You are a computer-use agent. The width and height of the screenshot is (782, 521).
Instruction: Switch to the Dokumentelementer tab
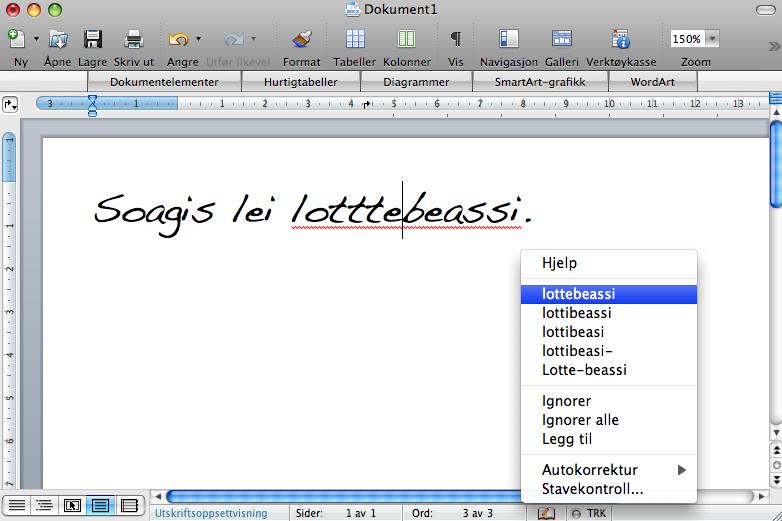(x=165, y=82)
